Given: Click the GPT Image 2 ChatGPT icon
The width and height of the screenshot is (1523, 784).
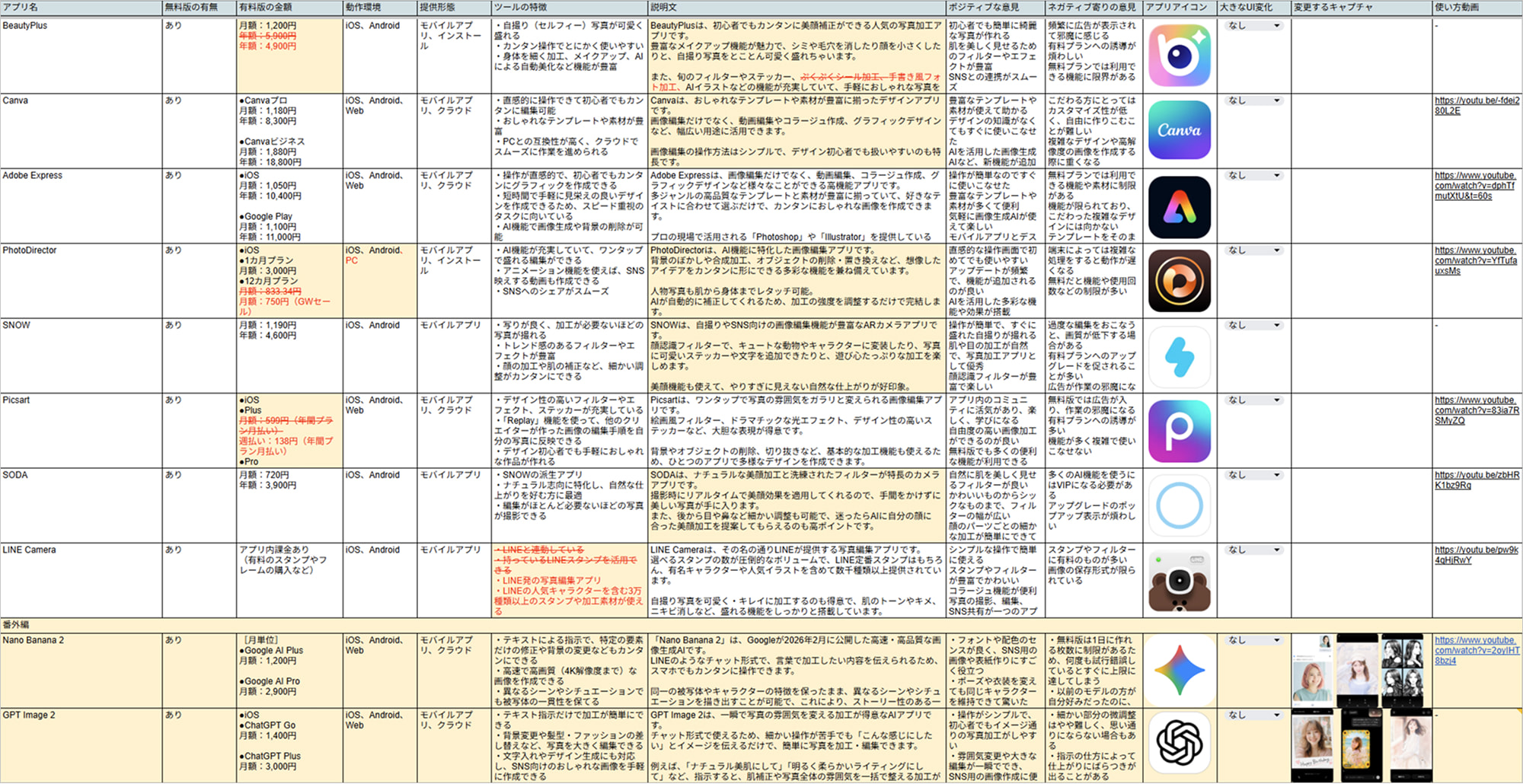Looking at the screenshot, I should pos(1180,743).
